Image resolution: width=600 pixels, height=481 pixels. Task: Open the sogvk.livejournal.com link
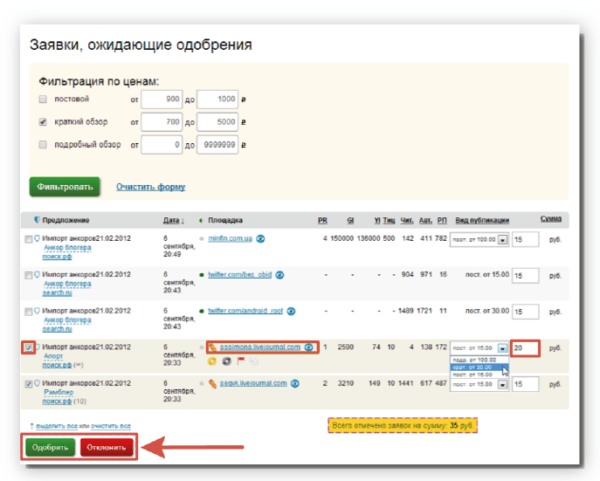(253, 383)
